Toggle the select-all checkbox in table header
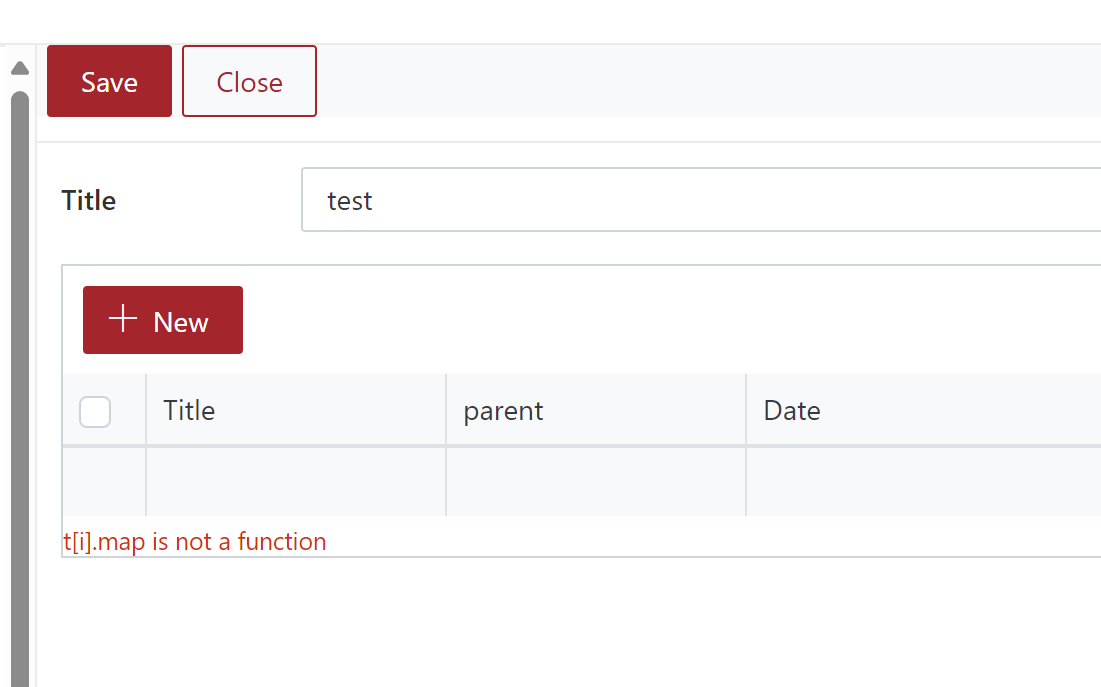This screenshot has width=1101, height=687. (x=95, y=411)
